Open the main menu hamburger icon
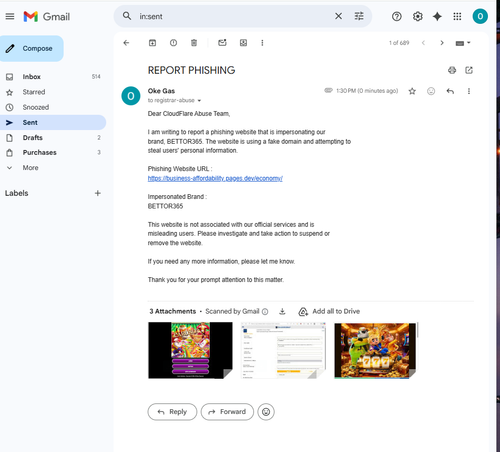The height and width of the screenshot is (452, 500). pos(10,16)
